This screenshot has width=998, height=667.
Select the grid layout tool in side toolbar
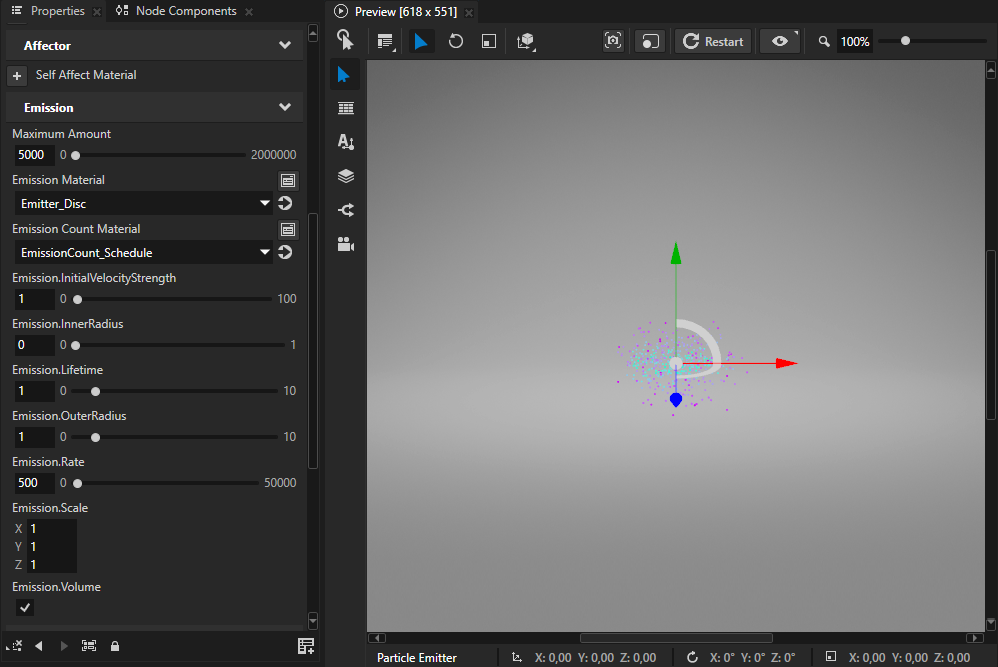coord(346,108)
